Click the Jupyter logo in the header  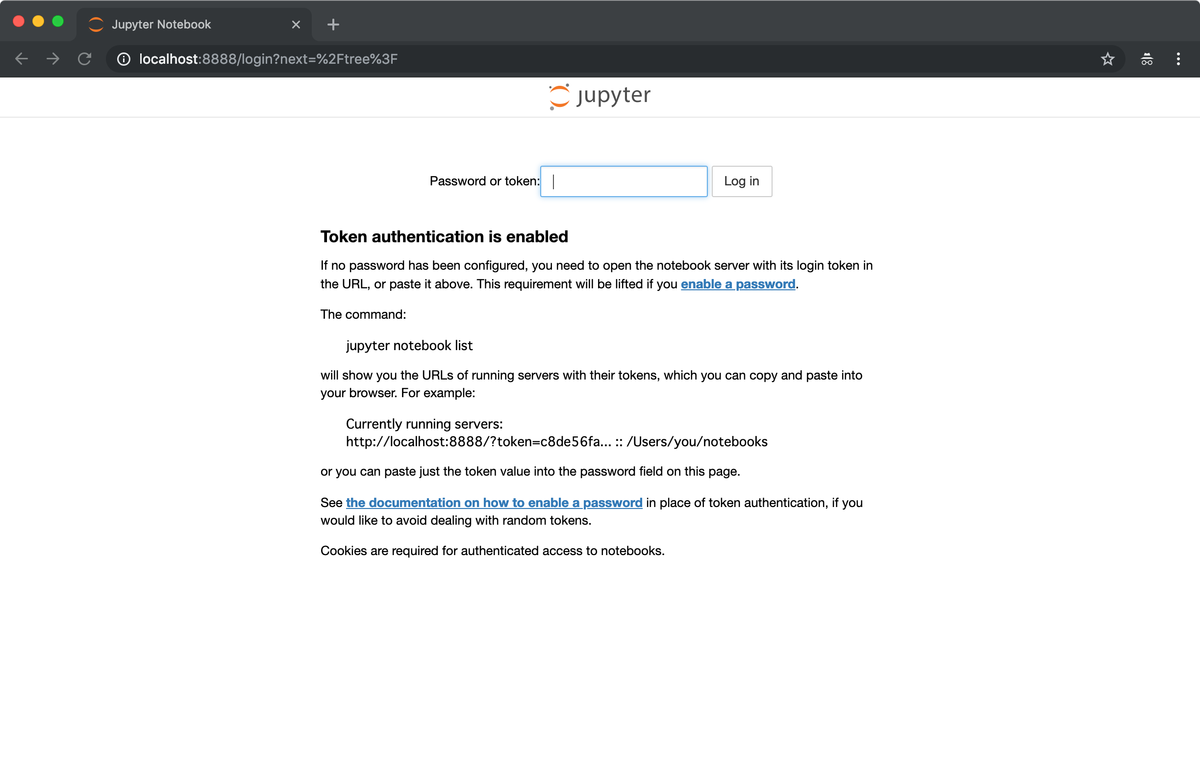(x=600, y=96)
